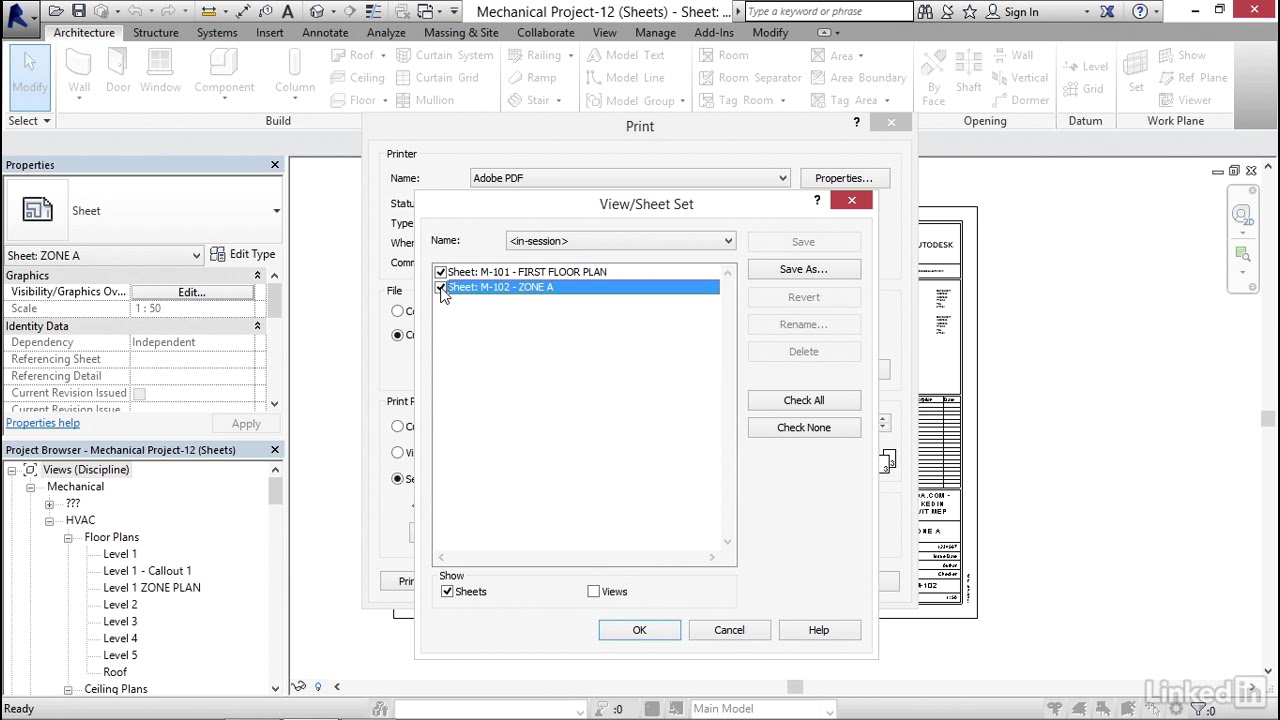
Task: Open the Systems ribbon tab
Action: tap(217, 32)
